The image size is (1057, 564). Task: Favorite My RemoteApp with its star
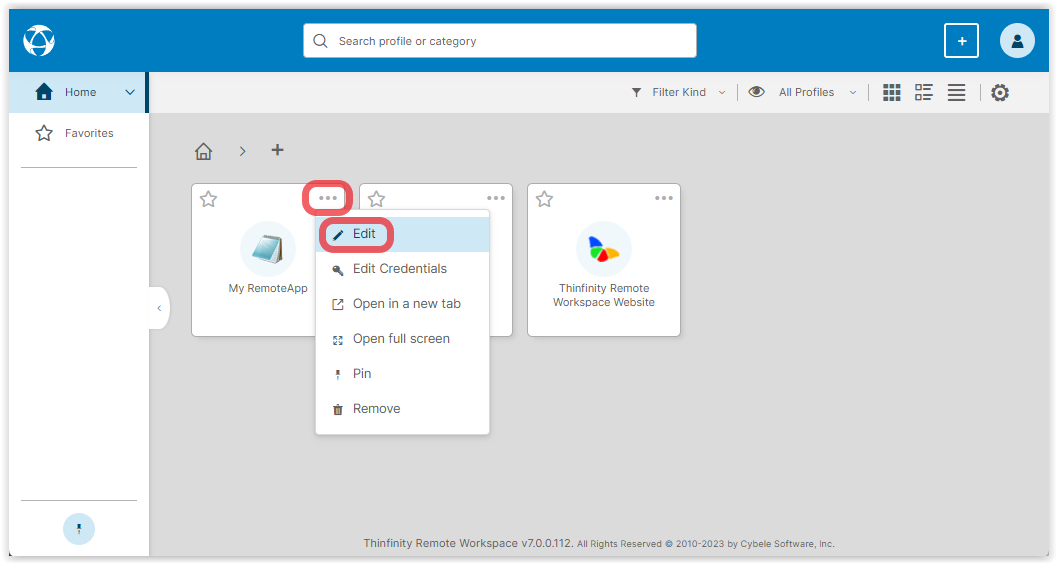pyautogui.click(x=209, y=199)
